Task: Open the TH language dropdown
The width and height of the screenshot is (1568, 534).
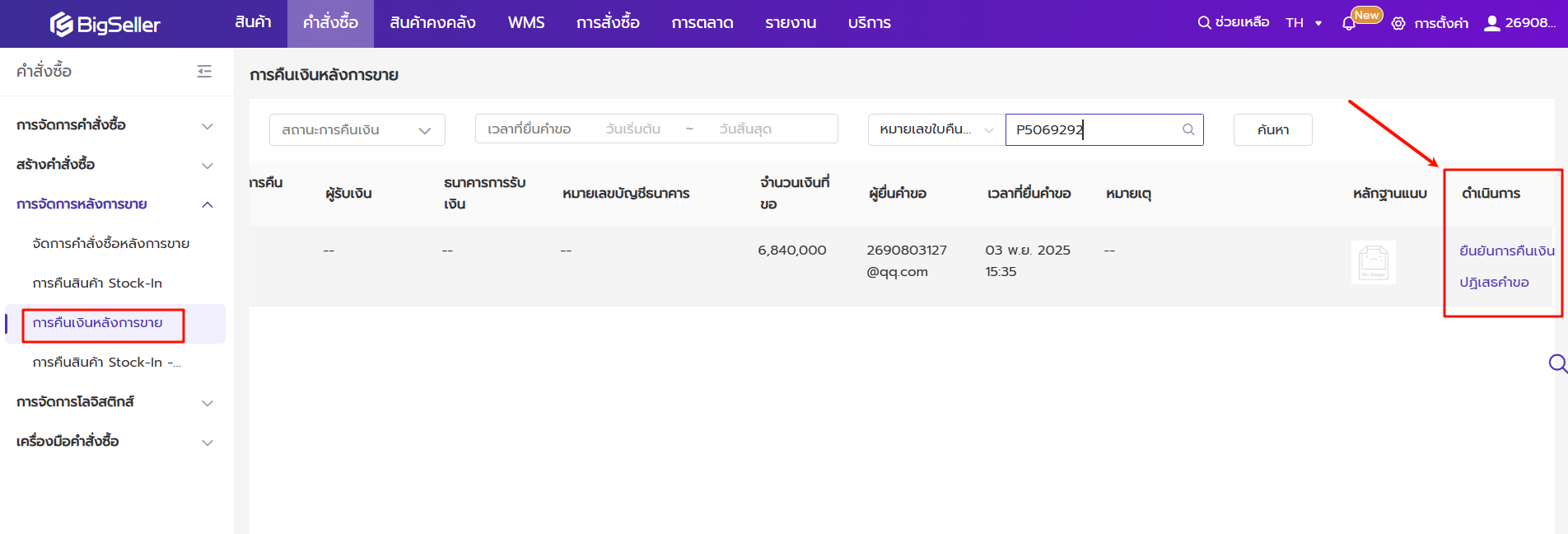Action: coord(1304,23)
